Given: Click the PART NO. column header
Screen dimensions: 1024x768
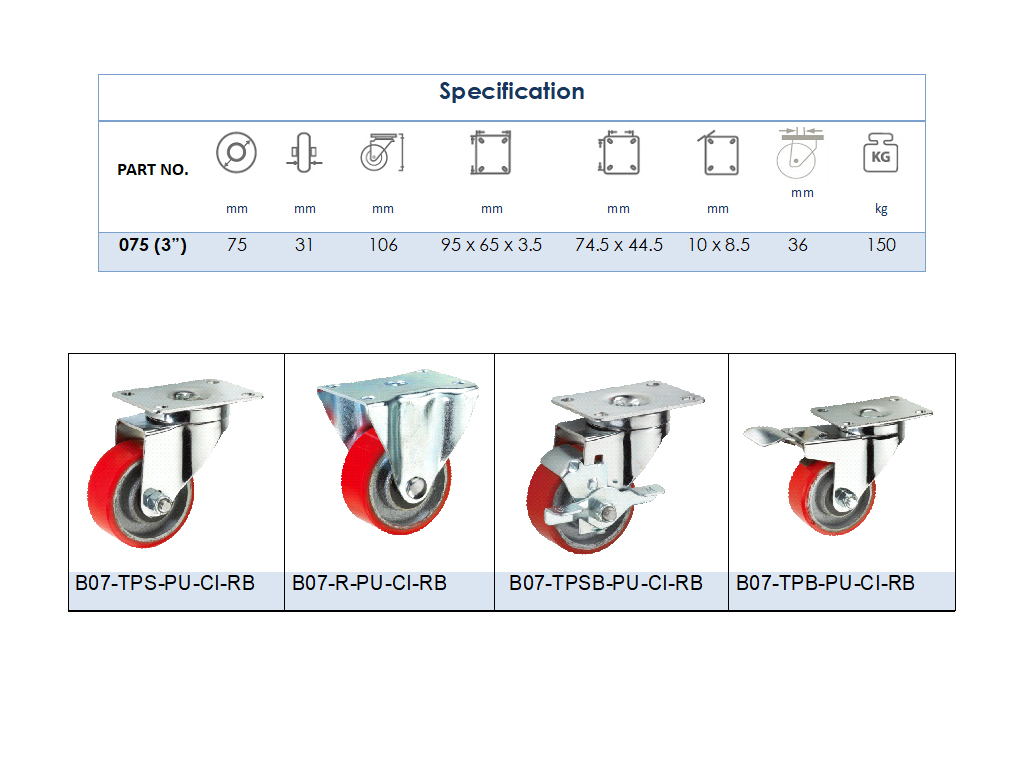Looking at the screenshot, I should coord(153,170).
